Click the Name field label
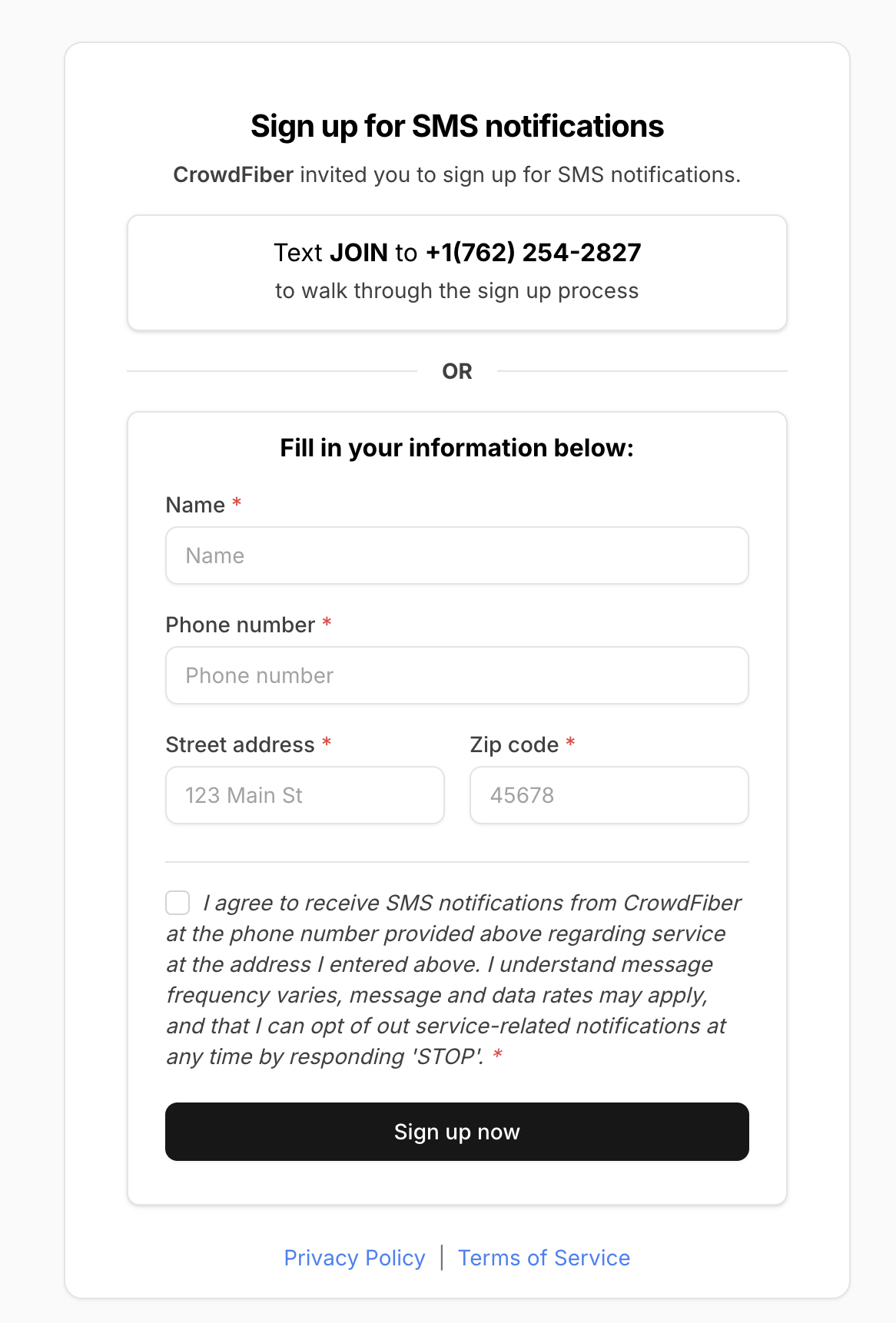The height and width of the screenshot is (1323, 896). coord(195,505)
